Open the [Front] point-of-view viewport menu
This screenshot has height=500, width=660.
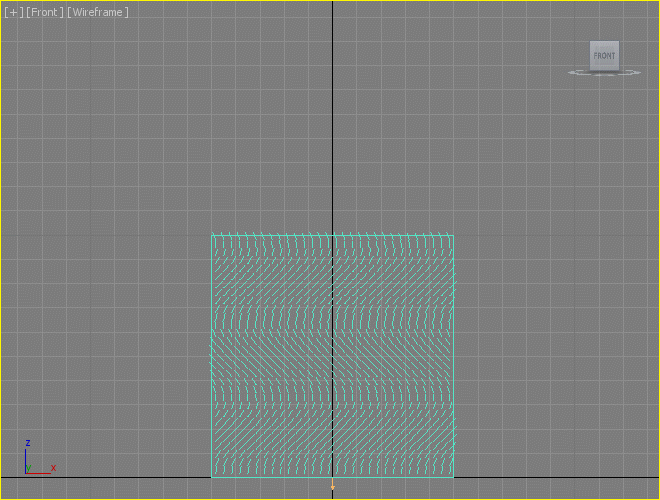coord(45,12)
